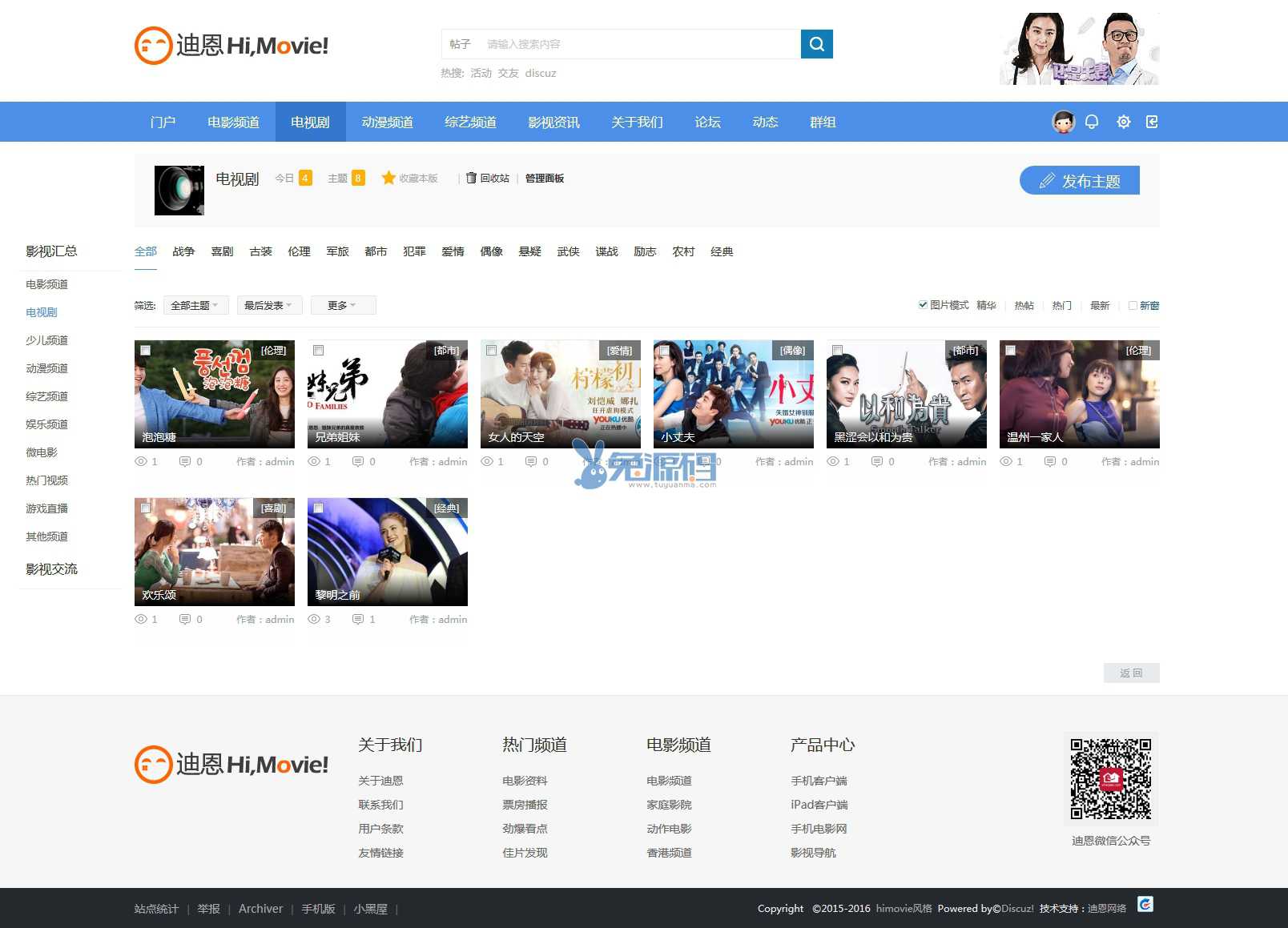Click the footer 迪恩 Hi,Movie logo

click(x=231, y=765)
